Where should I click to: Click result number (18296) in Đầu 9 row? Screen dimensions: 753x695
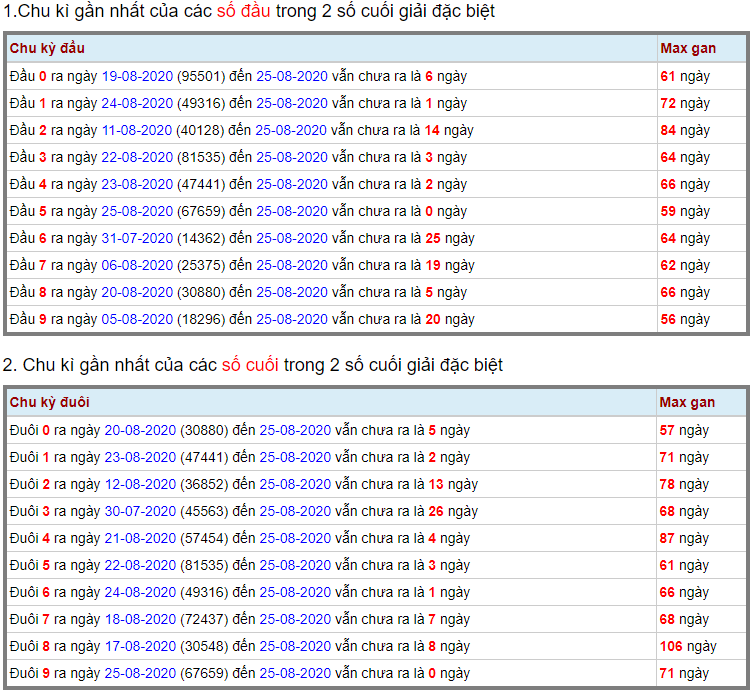[201, 319]
